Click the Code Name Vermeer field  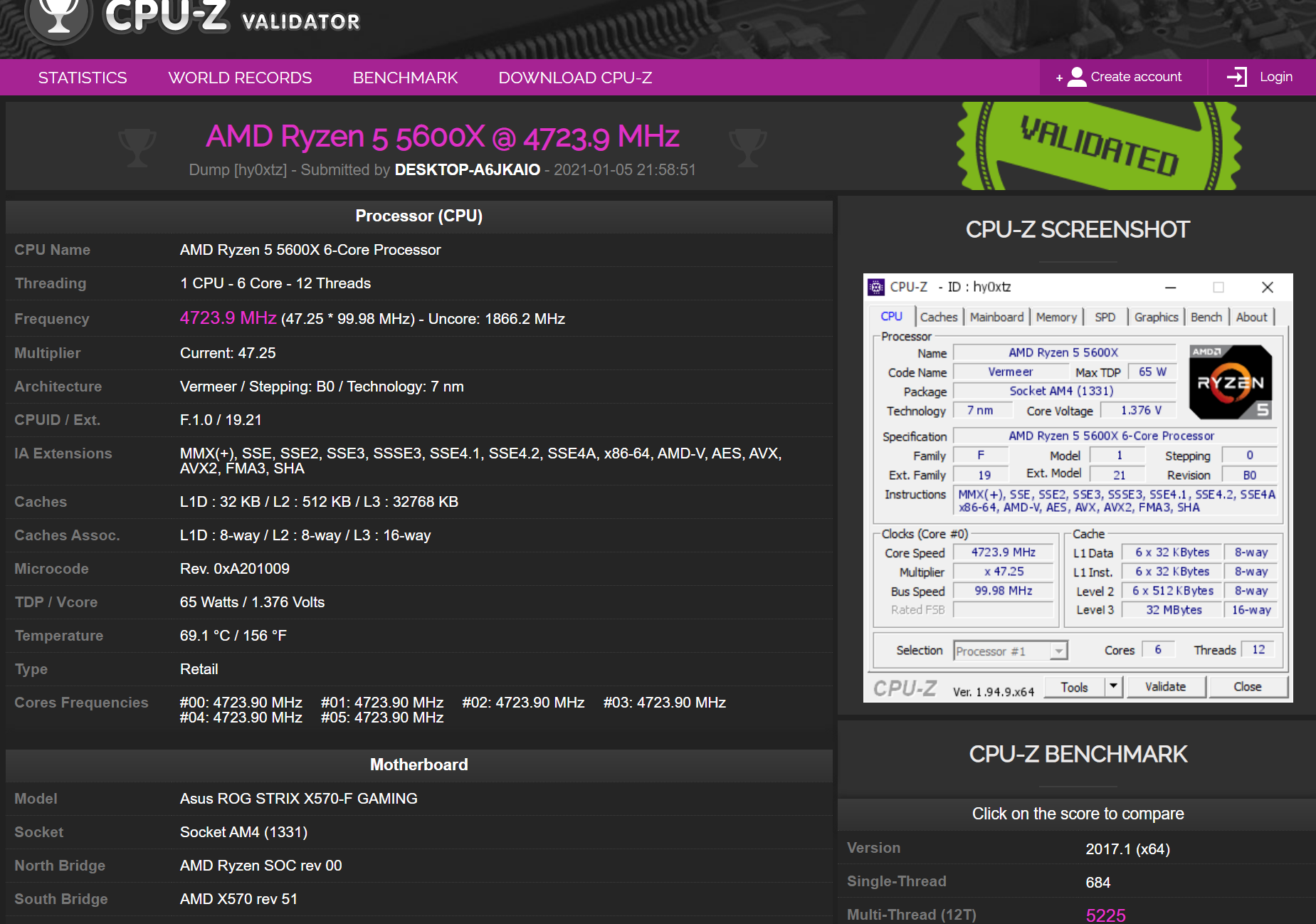coord(1010,372)
